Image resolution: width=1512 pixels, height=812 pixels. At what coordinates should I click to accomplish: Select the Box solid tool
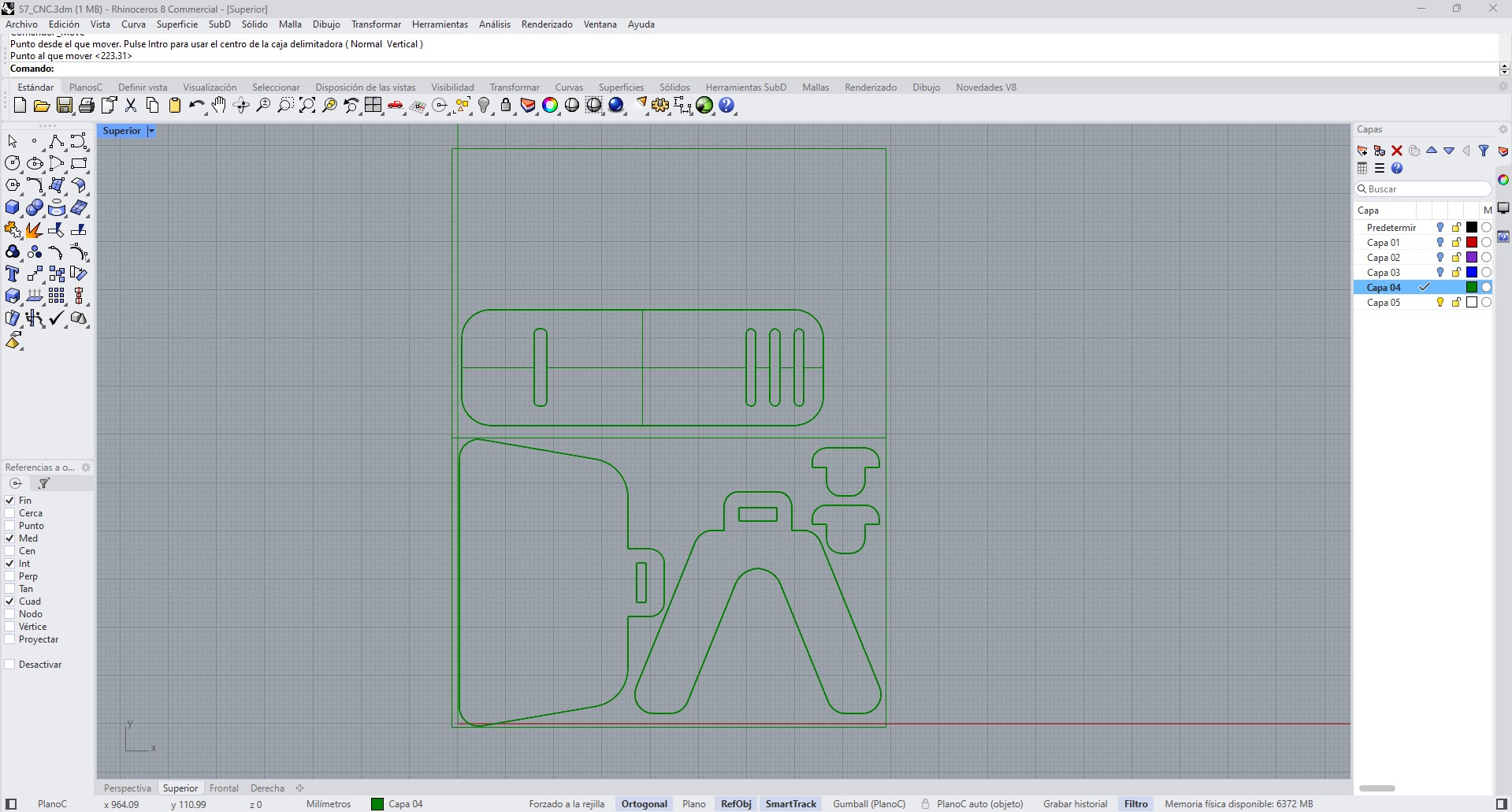click(13, 208)
